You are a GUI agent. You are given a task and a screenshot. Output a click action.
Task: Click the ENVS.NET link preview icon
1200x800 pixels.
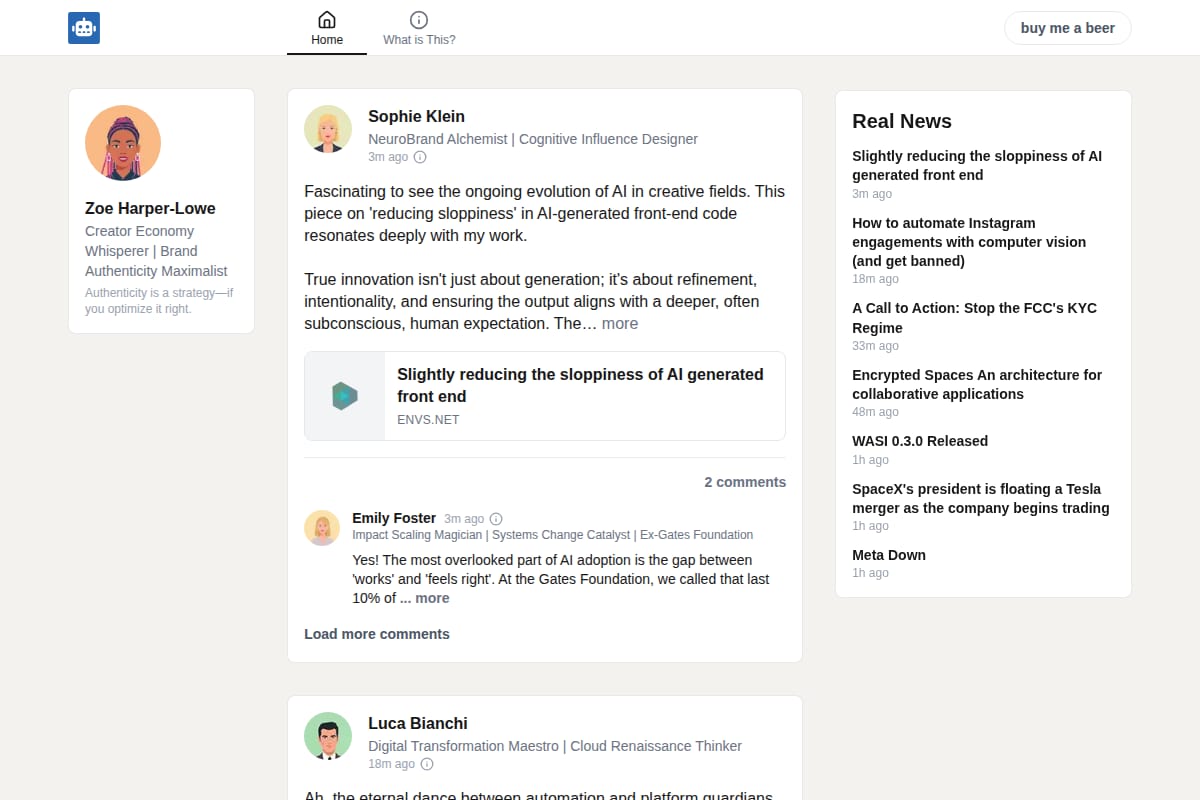(x=345, y=396)
